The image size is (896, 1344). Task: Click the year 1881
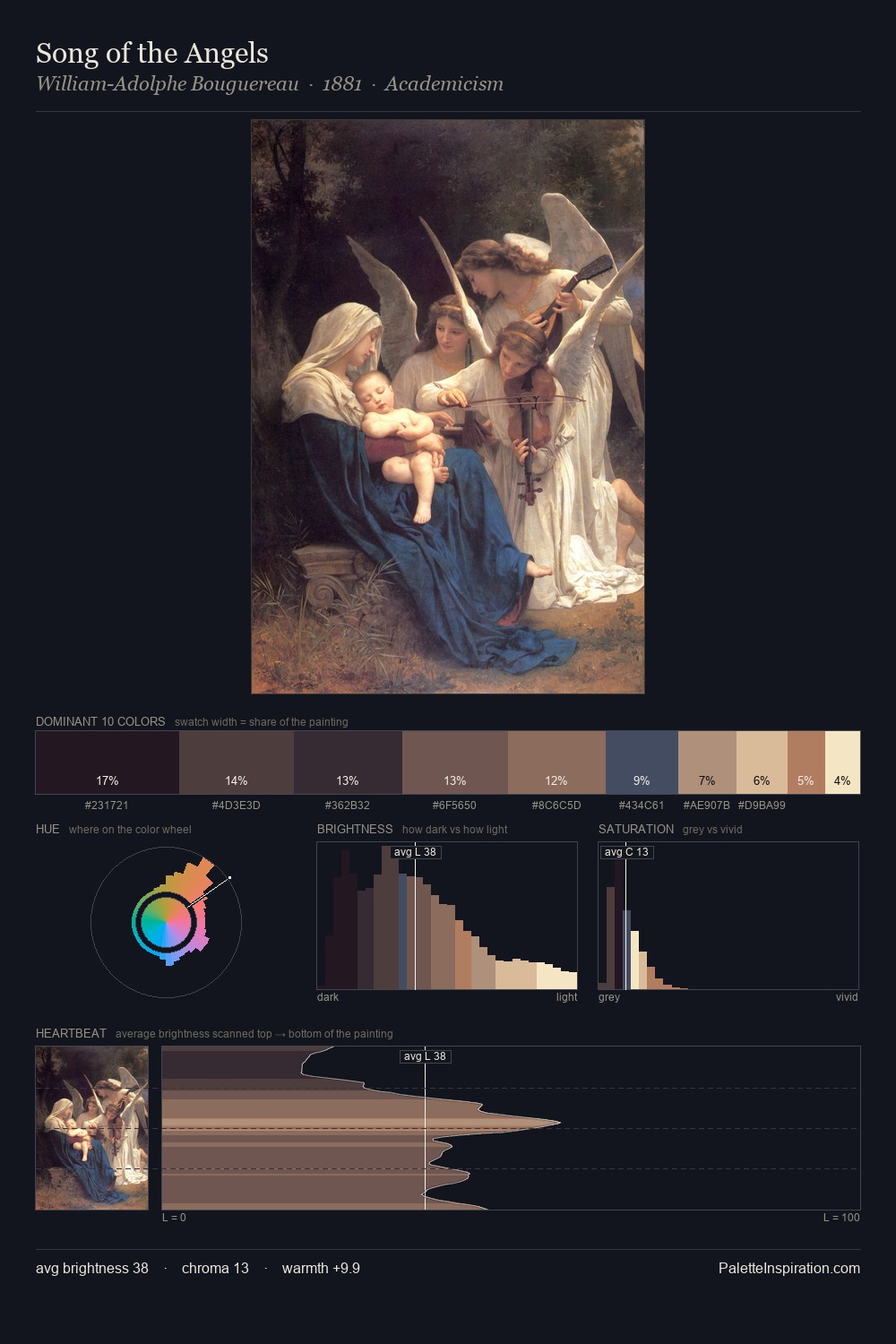(342, 84)
